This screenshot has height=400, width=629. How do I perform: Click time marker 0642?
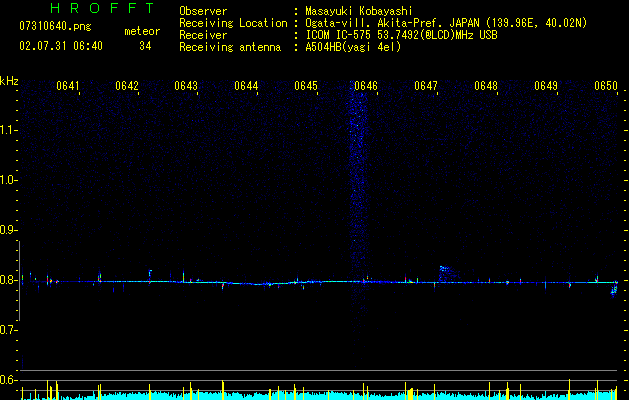(x=127, y=86)
